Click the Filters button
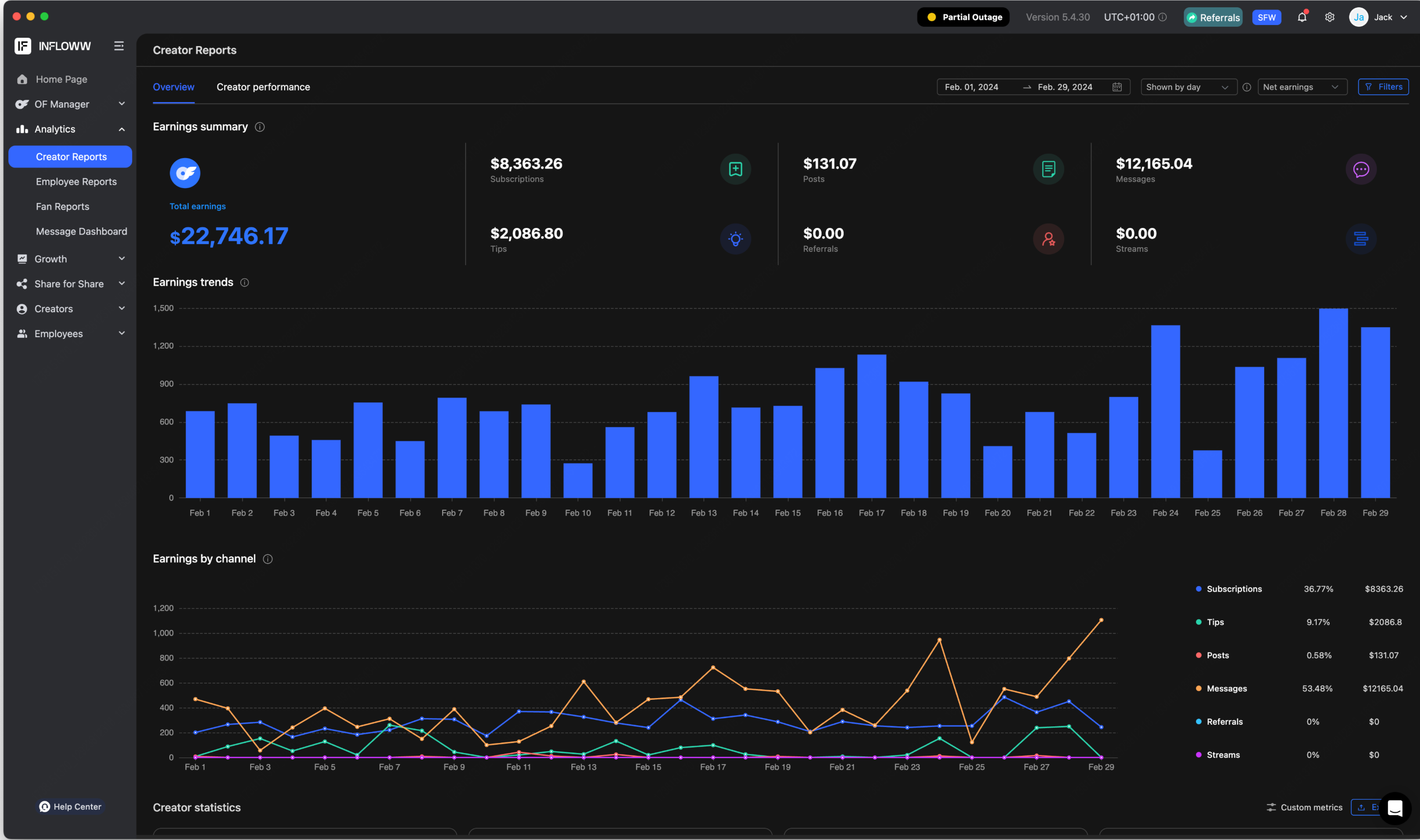This screenshot has height=840, width=1420. tap(1383, 87)
